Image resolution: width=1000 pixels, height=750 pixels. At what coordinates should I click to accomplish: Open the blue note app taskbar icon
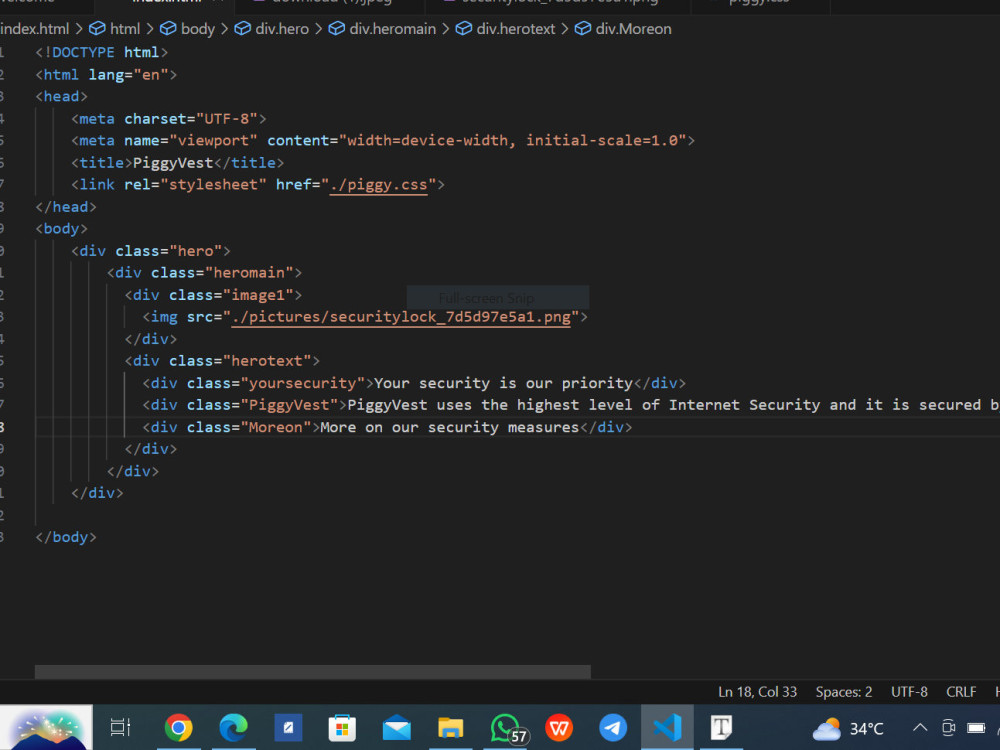[288, 728]
